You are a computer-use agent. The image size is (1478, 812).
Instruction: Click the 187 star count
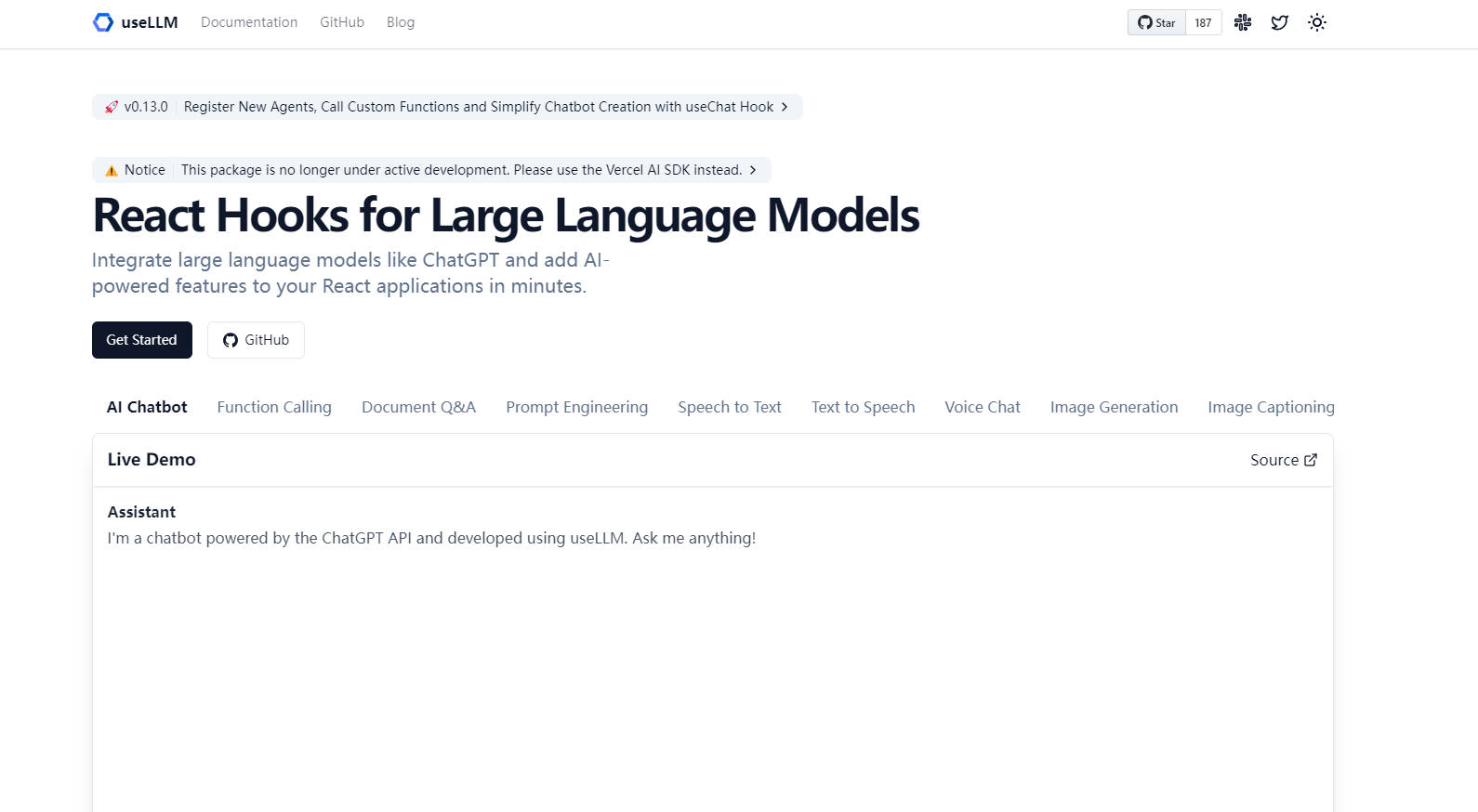pos(1204,22)
